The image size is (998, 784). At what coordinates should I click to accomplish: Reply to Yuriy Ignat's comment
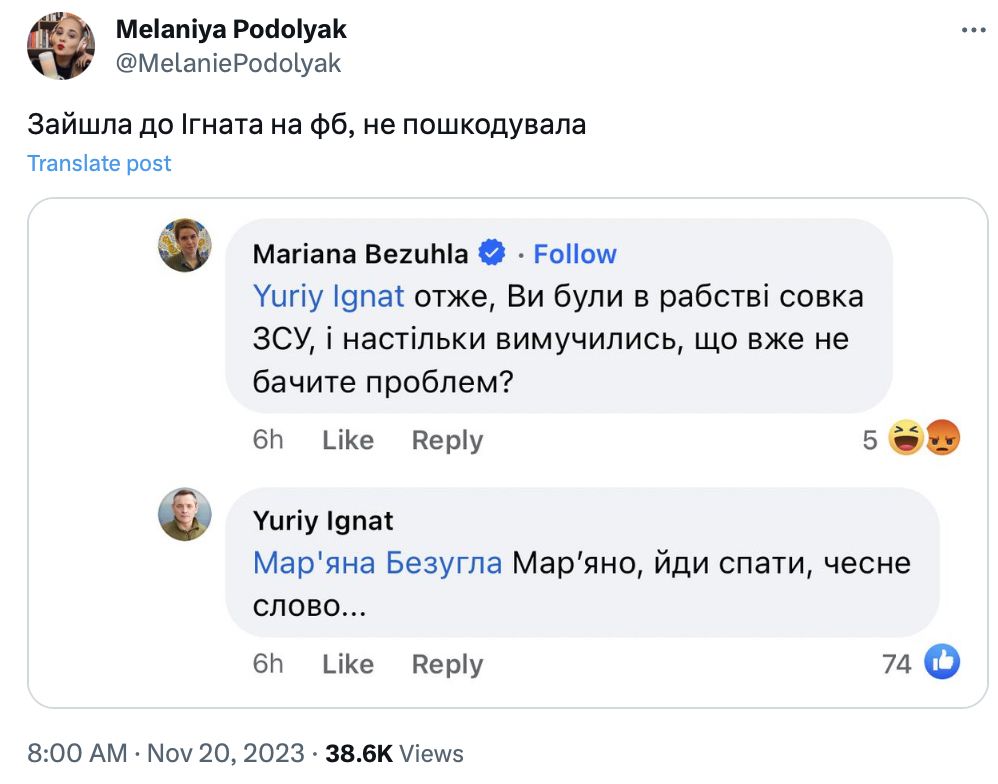(447, 664)
